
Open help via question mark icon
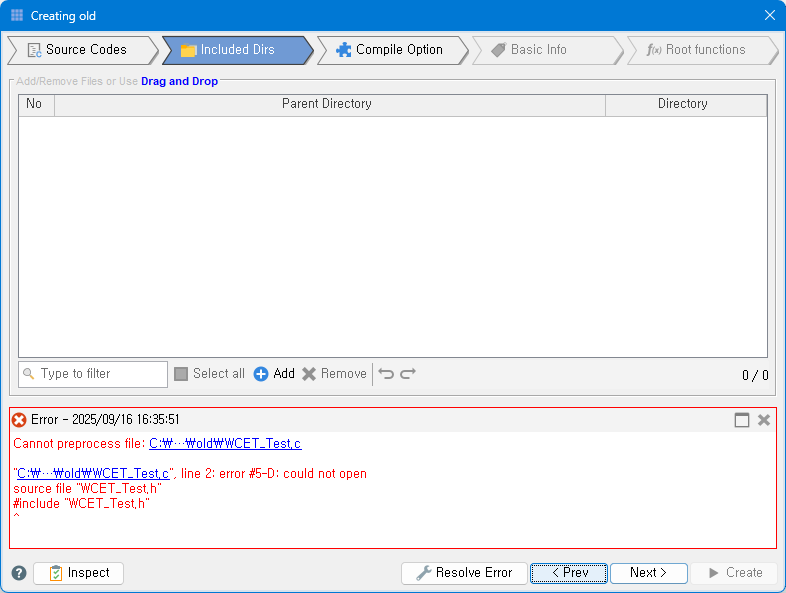pos(19,573)
